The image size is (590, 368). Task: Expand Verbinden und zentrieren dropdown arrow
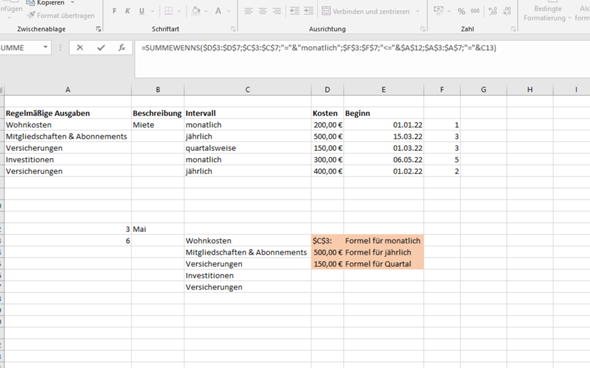point(418,11)
